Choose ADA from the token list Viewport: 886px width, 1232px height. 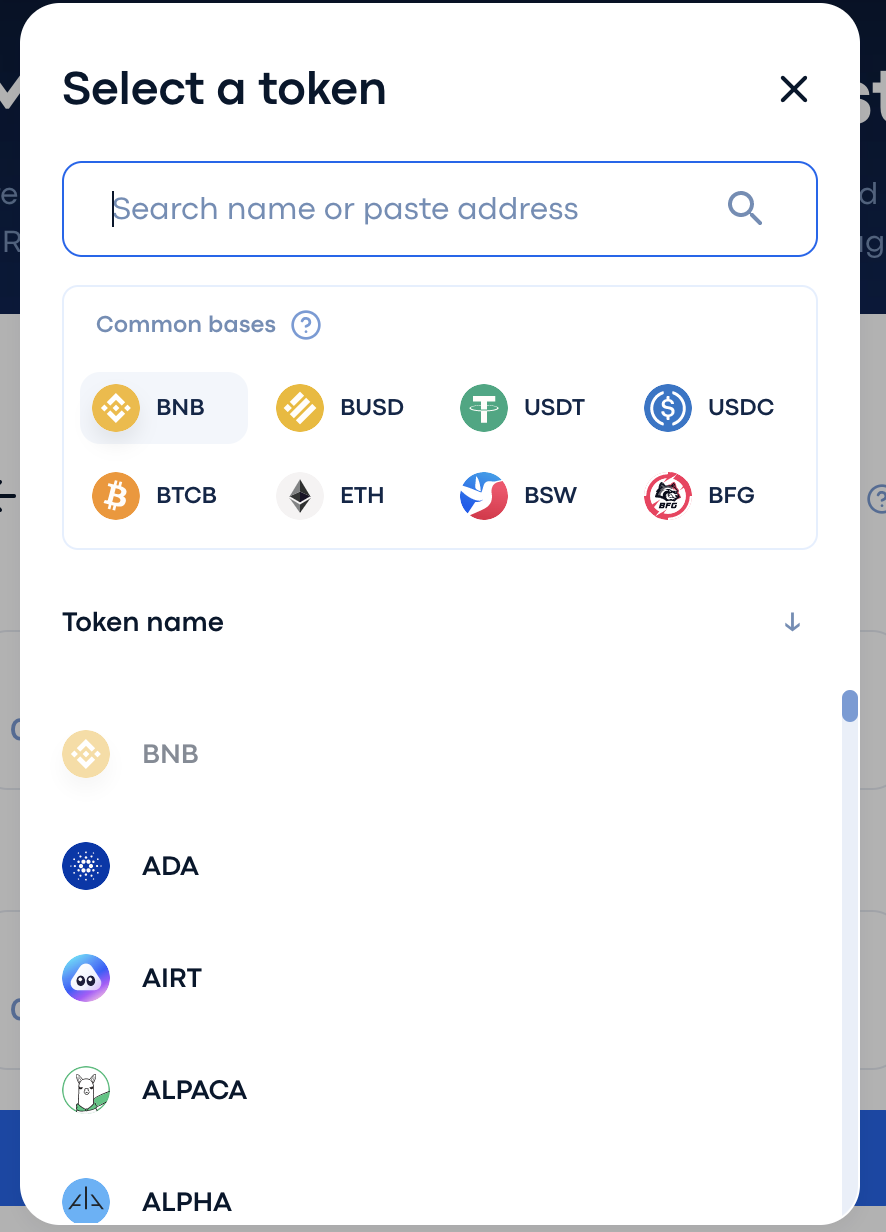point(170,866)
